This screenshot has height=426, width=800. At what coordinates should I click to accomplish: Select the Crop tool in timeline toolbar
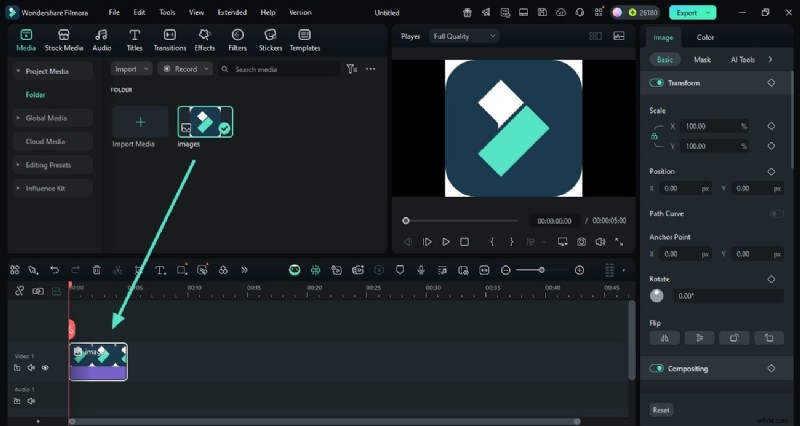[138, 270]
